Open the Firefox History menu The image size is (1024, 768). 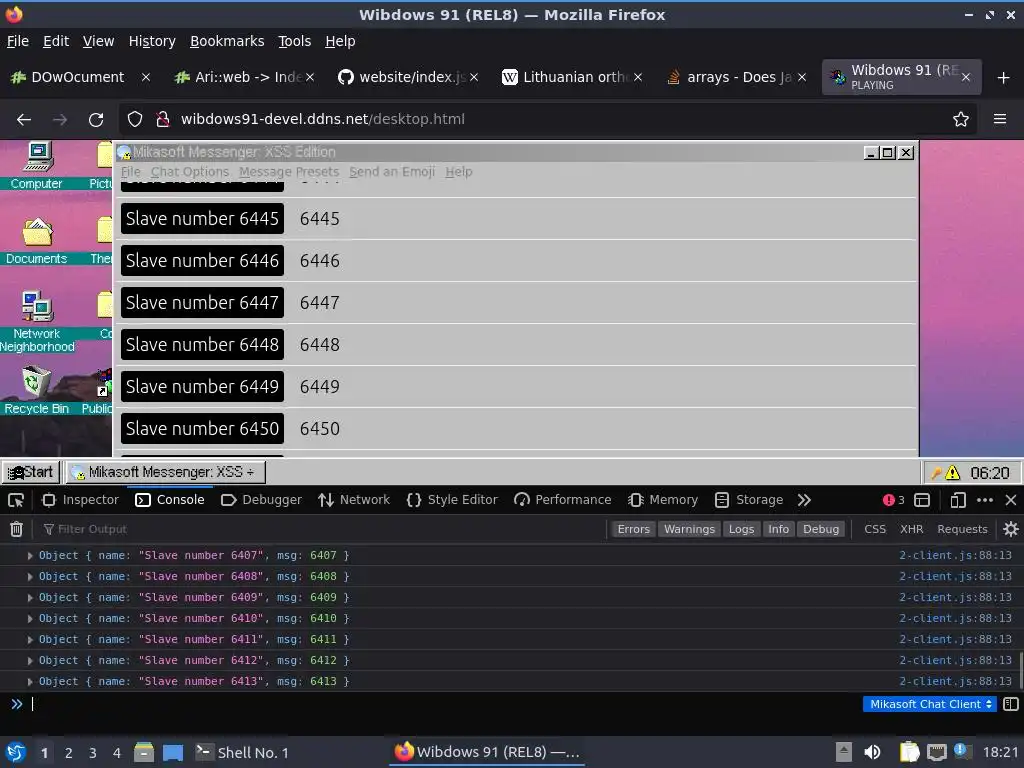(152, 41)
